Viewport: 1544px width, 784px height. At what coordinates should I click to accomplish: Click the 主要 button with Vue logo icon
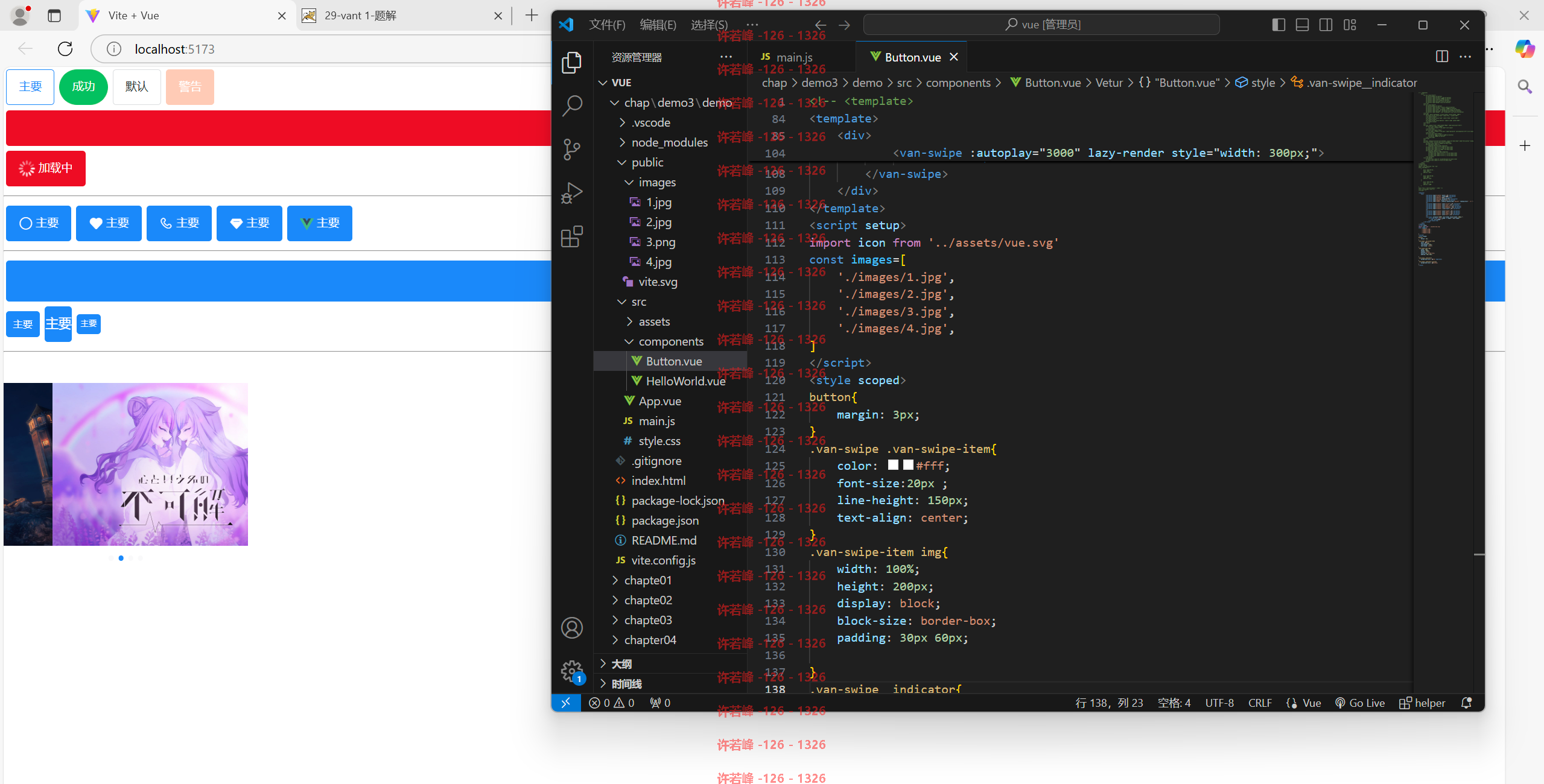click(320, 223)
